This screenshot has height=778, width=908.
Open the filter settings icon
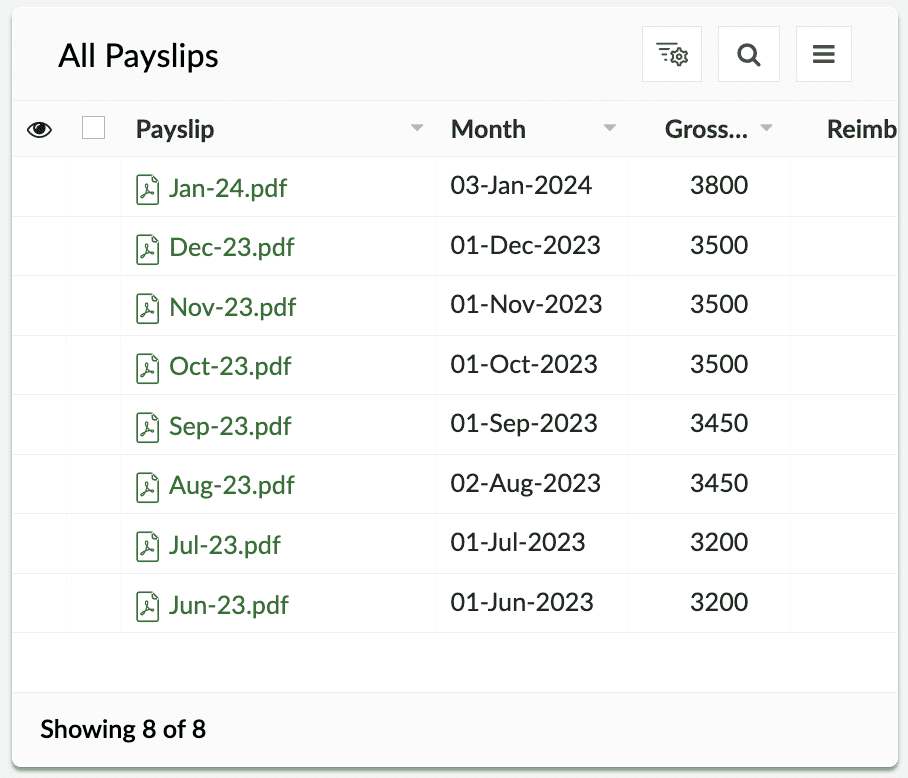point(671,54)
